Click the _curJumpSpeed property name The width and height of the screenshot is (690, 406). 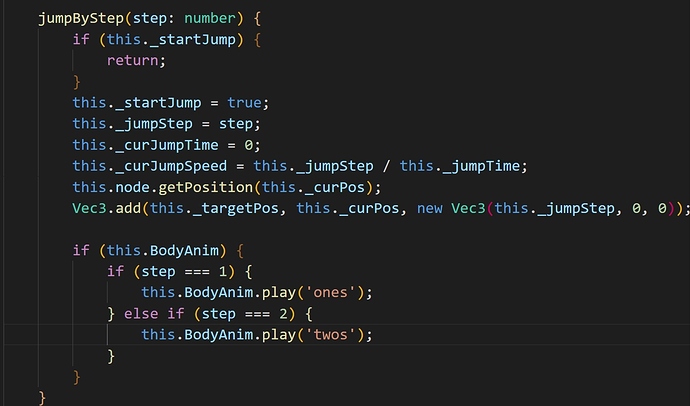171,166
